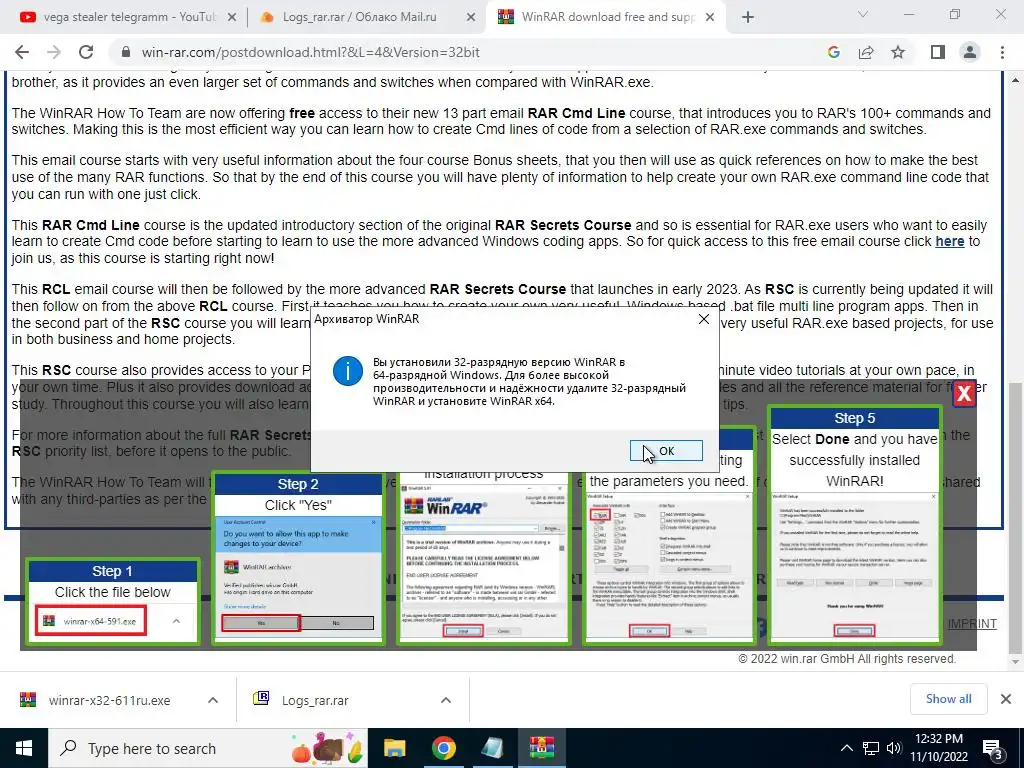Open Windows Start menu
Viewport: 1024px width, 768px height.
tap(24, 748)
